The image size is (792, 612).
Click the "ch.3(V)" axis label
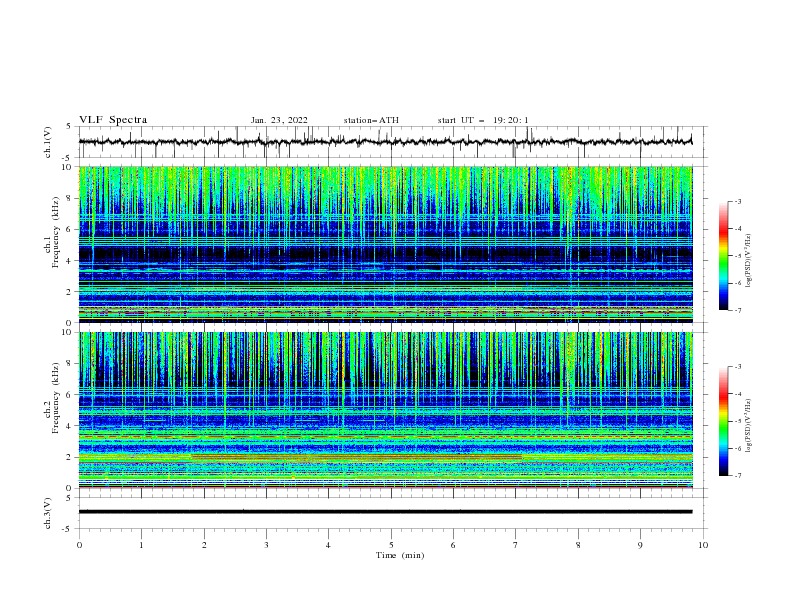[x=48, y=513]
